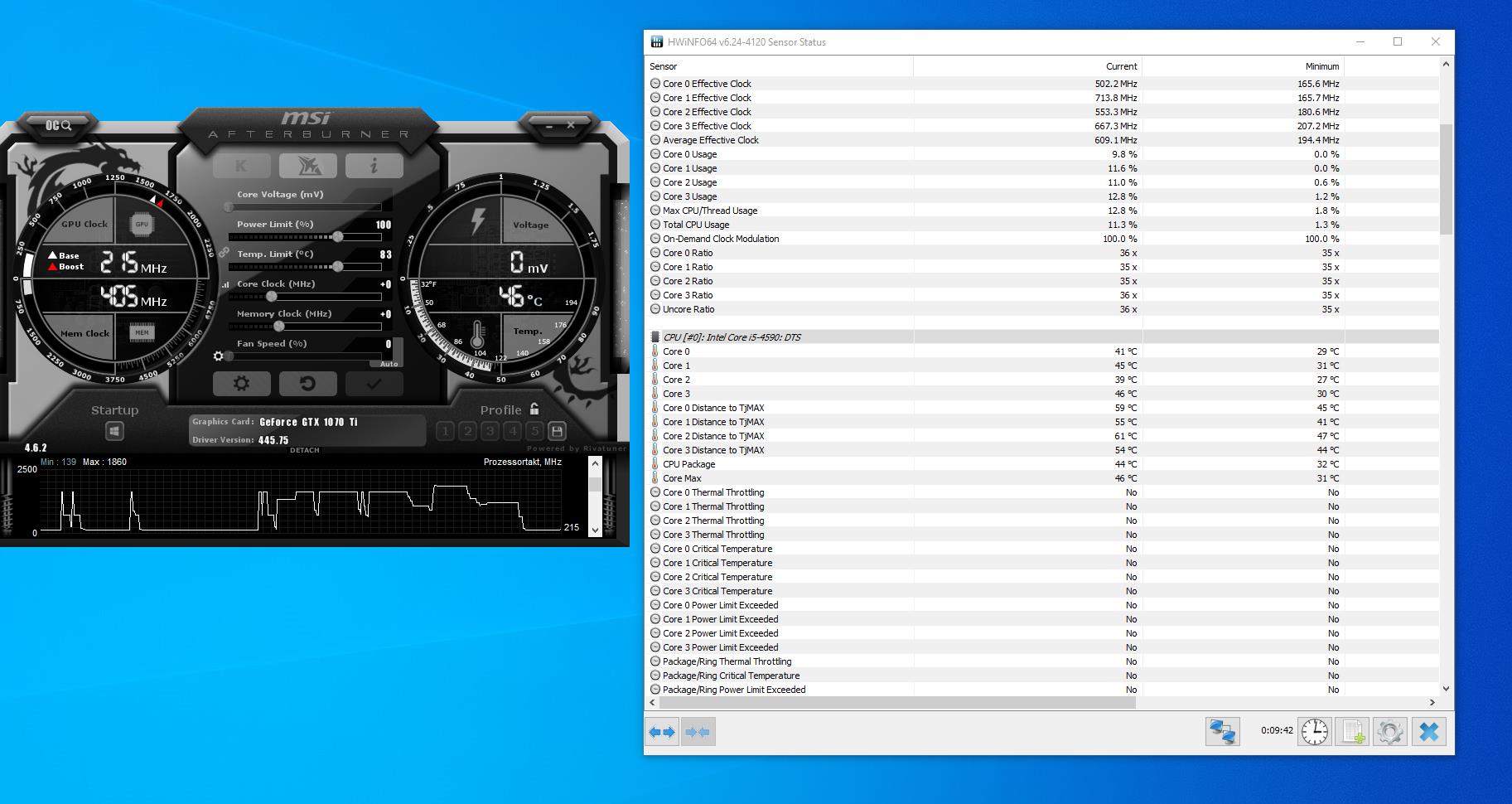The width and height of the screenshot is (1512, 804).
Task: Open the OC Scanner in Afterburner
Action: tap(58, 125)
